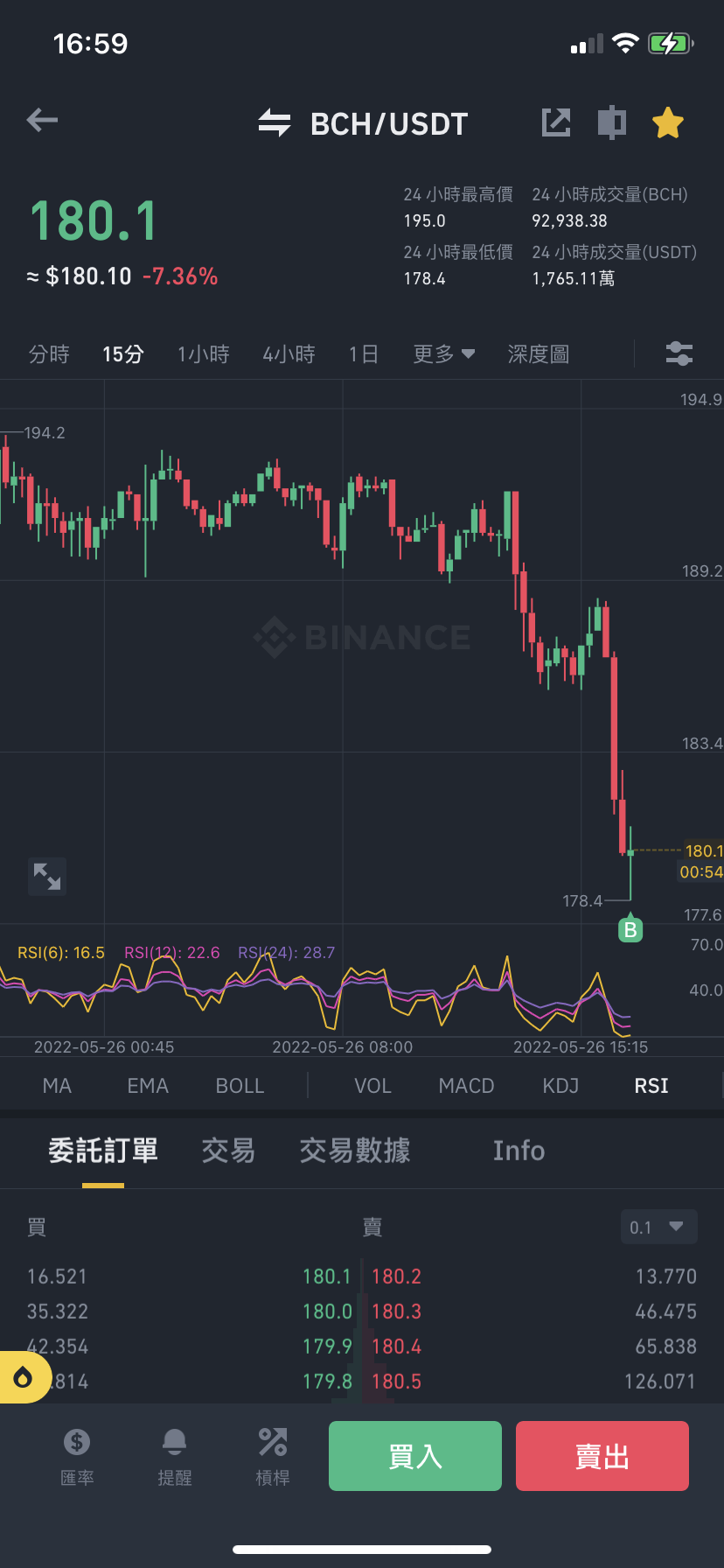This screenshot has height=1568, width=724.
Task: Tap the 194.2 high label on chart
Action: tap(45, 433)
